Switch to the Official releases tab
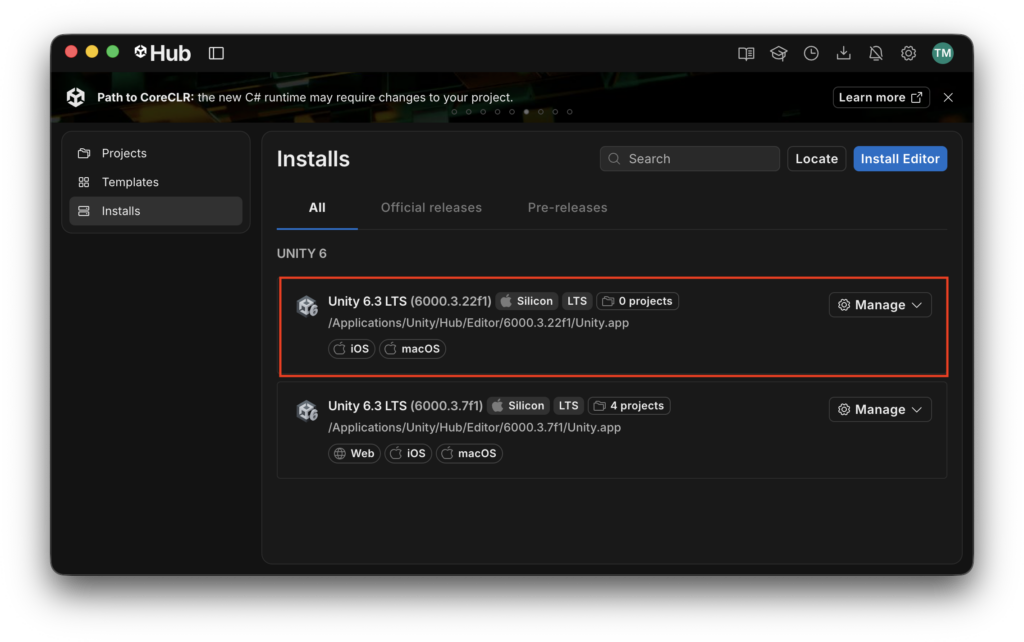1024x642 pixels. pos(431,208)
